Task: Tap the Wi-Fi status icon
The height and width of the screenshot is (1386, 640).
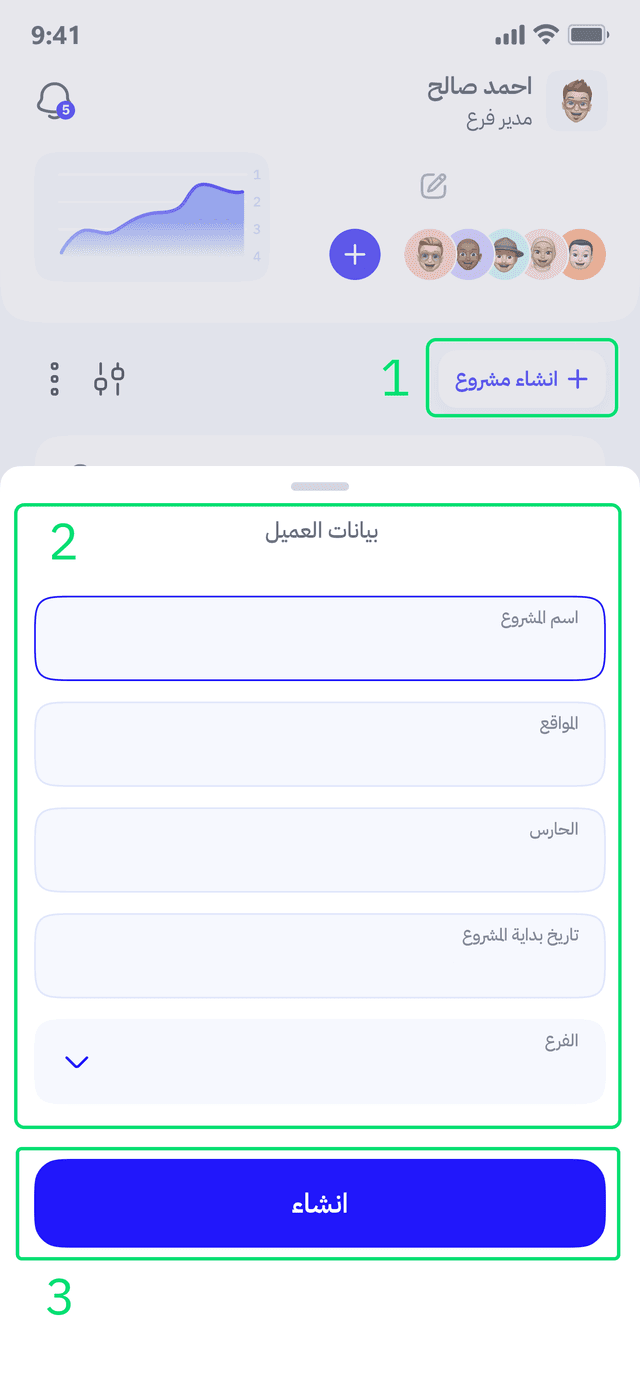Action: pos(545,33)
